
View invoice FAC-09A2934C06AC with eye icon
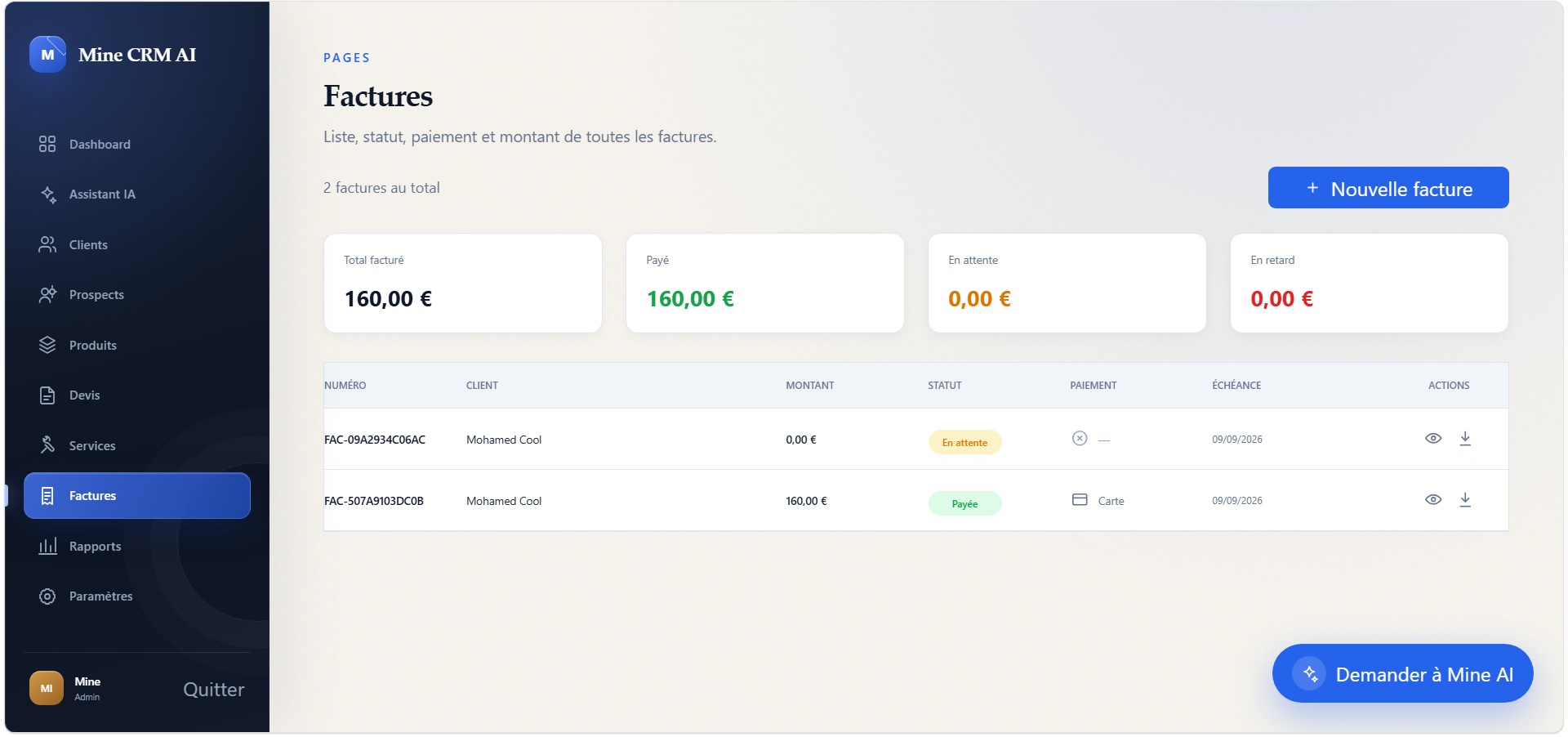(1433, 439)
